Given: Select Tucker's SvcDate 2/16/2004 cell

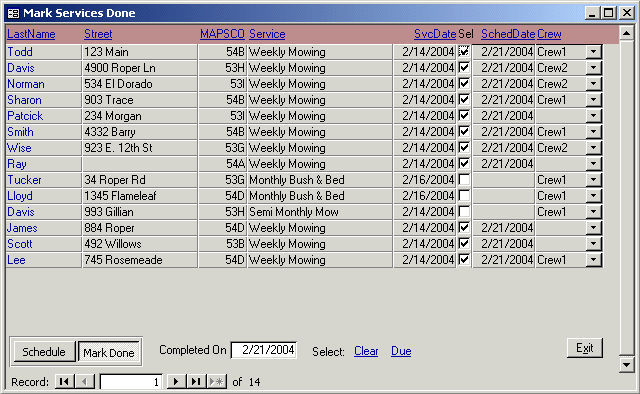Looking at the screenshot, I should 424,180.
